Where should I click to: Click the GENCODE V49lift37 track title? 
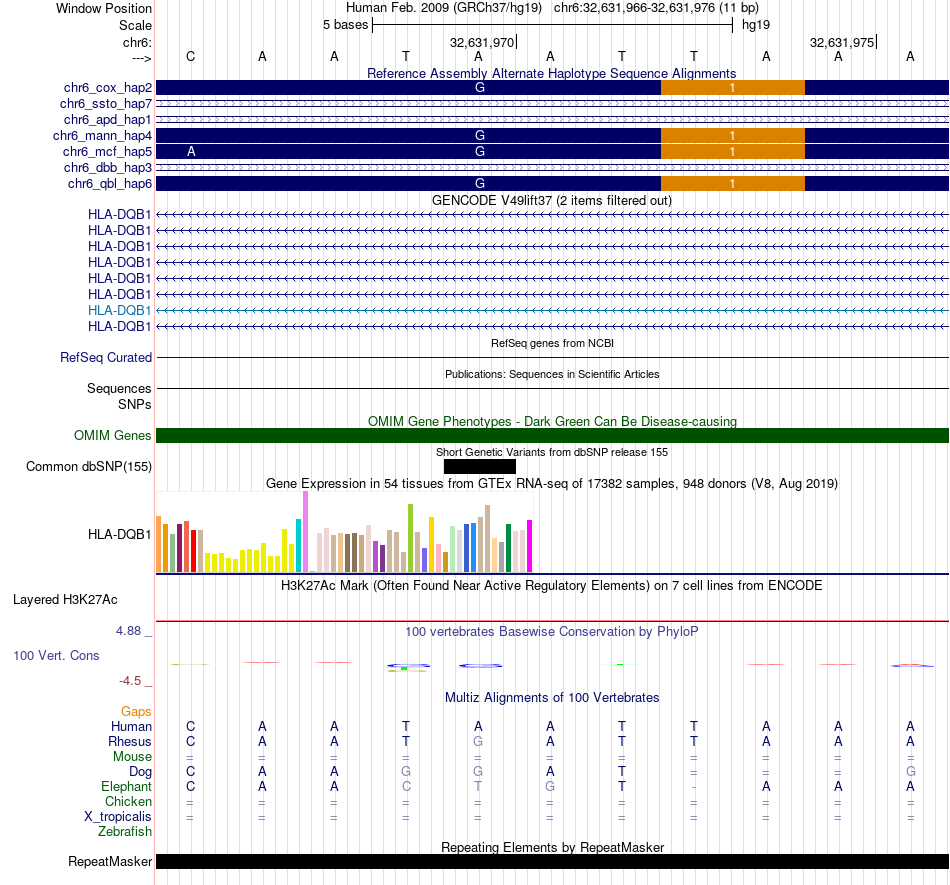551,201
